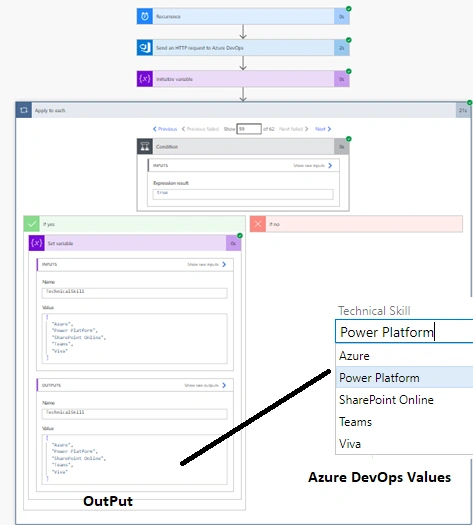
Task: Click the Technical Skill field label
Action: click(x=374, y=311)
